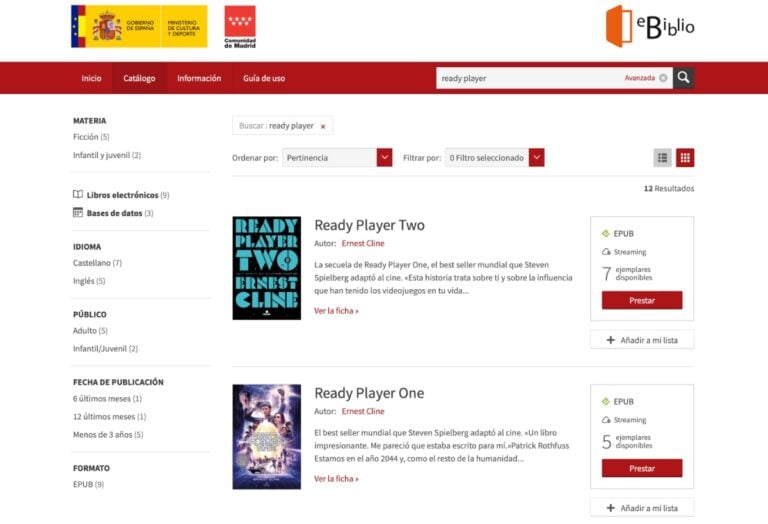Filter by Ficción (5) subject
Viewport: 768px width, 524px height.
[91, 137]
